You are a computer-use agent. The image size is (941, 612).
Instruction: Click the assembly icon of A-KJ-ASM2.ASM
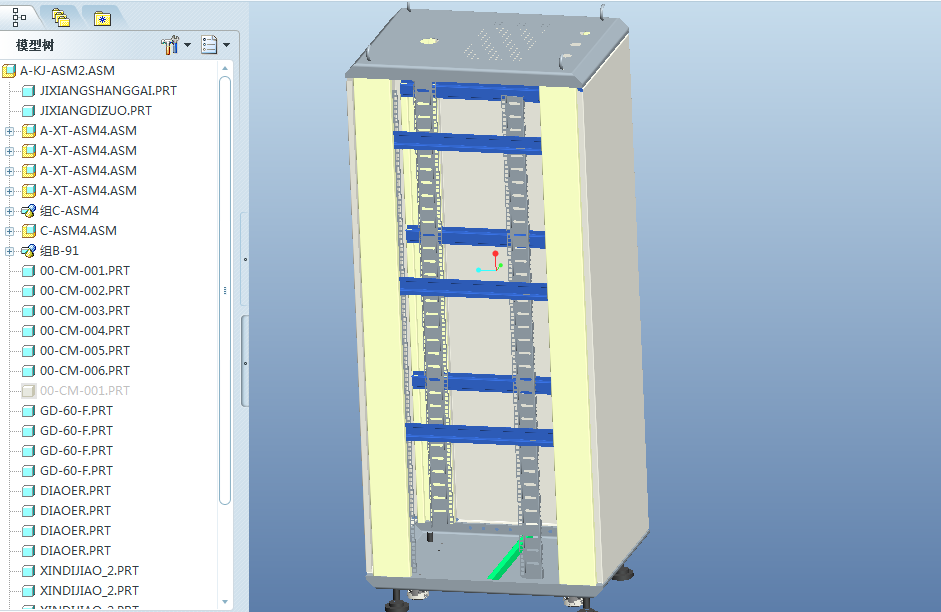point(9,71)
